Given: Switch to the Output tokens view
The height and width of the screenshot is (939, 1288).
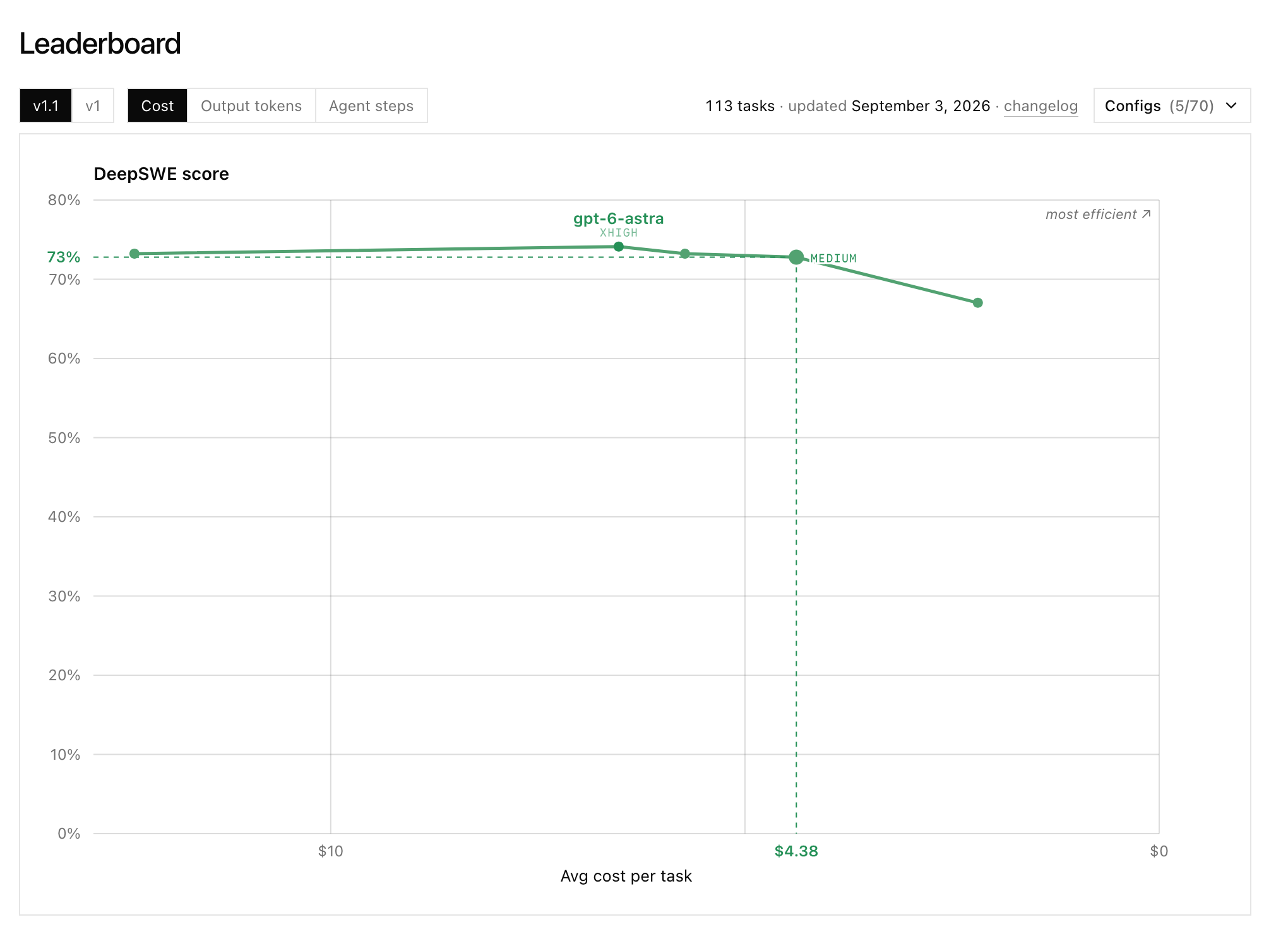Looking at the screenshot, I should point(251,105).
